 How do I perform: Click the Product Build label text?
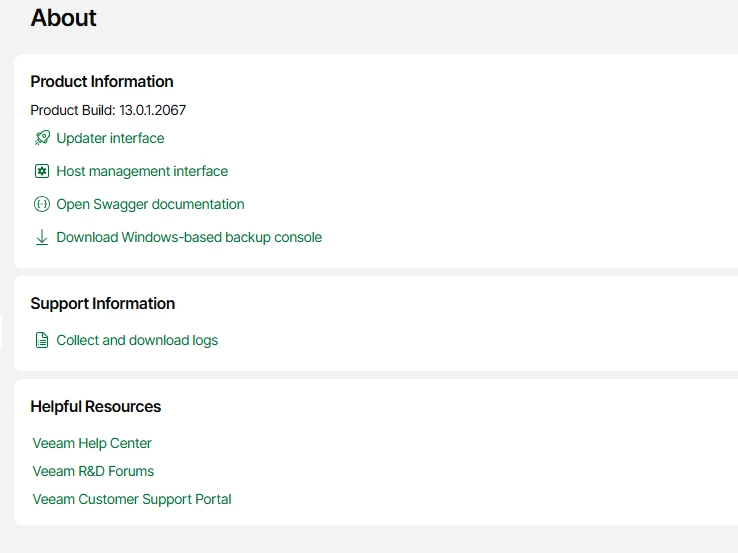point(72,110)
